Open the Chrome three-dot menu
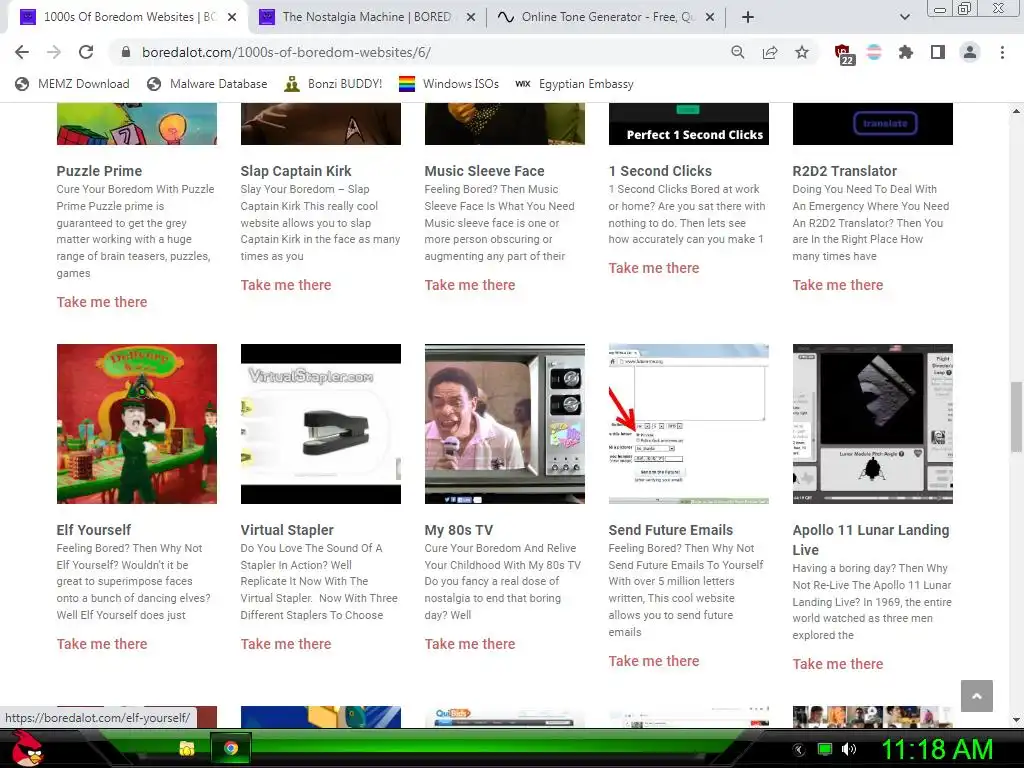 click(x=1002, y=52)
